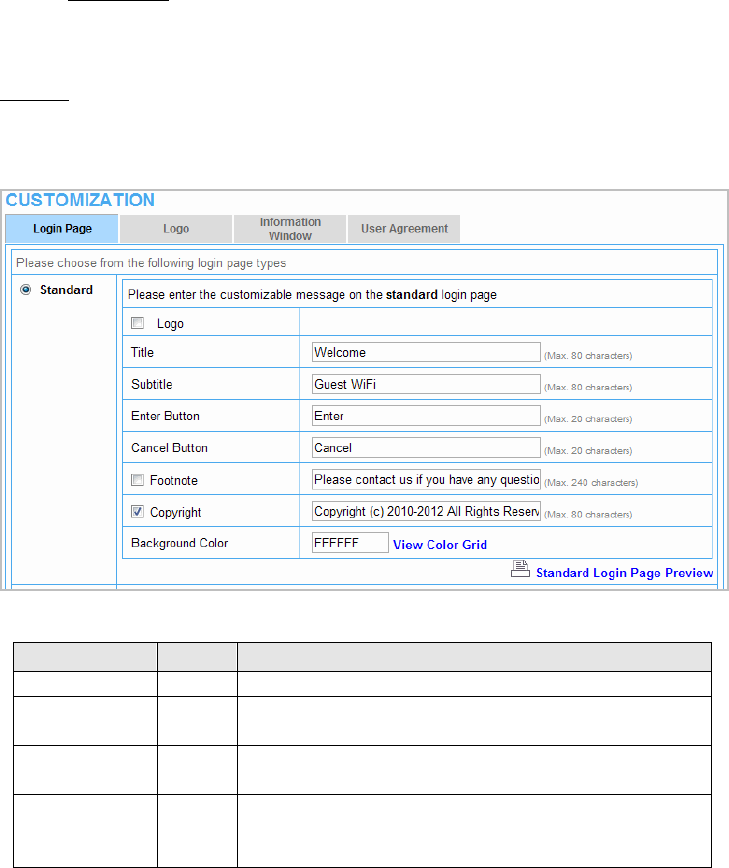This screenshot has height=868, width=729.
Task: Open the Information Window tab
Action: [x=290, y=229]
